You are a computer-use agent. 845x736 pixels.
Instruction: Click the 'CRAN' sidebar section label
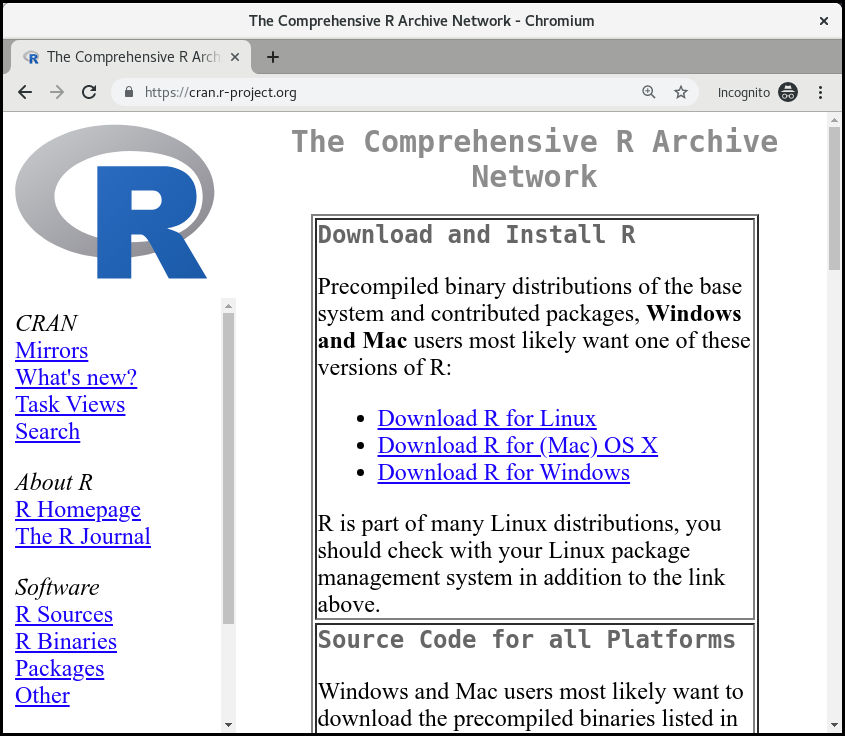click(46, 323)
